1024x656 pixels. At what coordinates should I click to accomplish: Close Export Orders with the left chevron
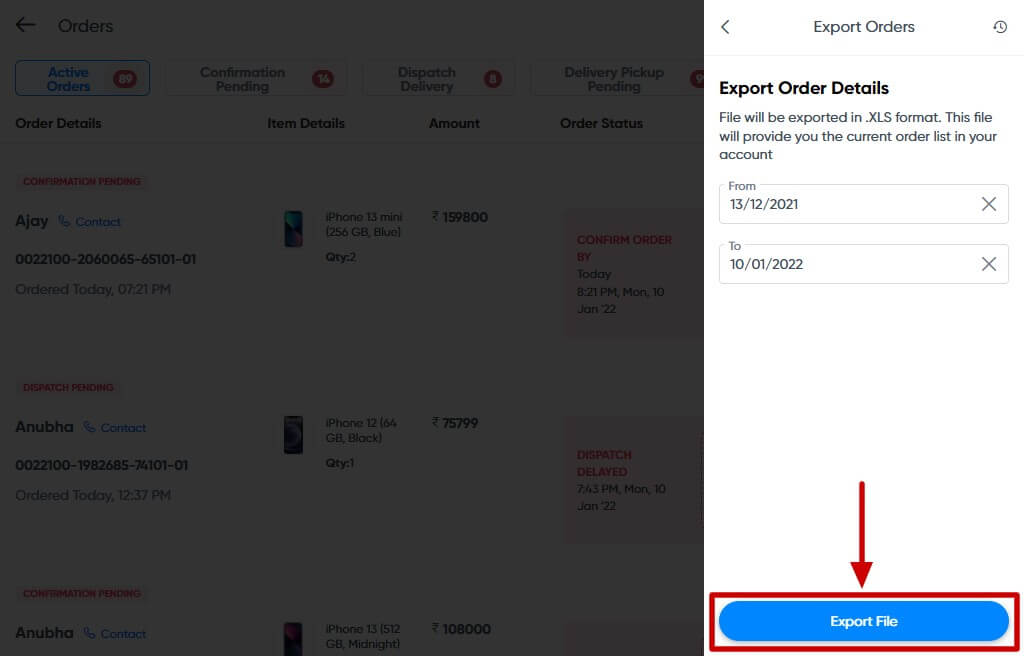724,27
